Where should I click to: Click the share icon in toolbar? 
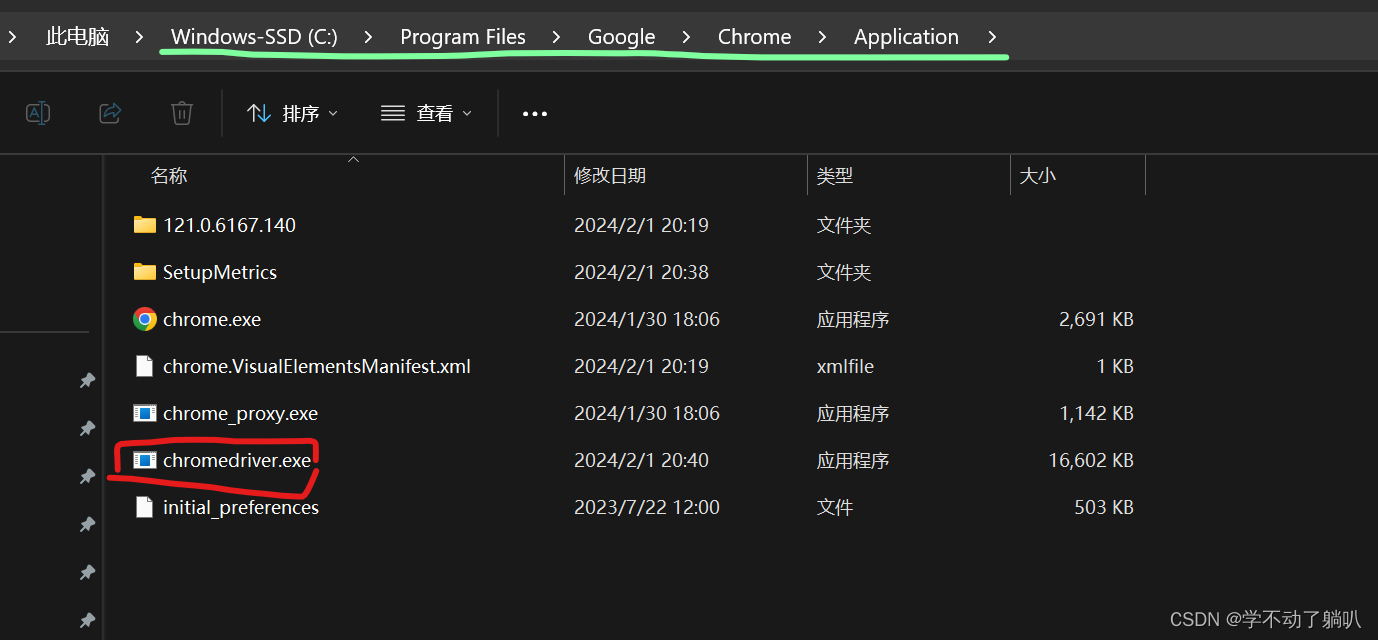[110, 113]
